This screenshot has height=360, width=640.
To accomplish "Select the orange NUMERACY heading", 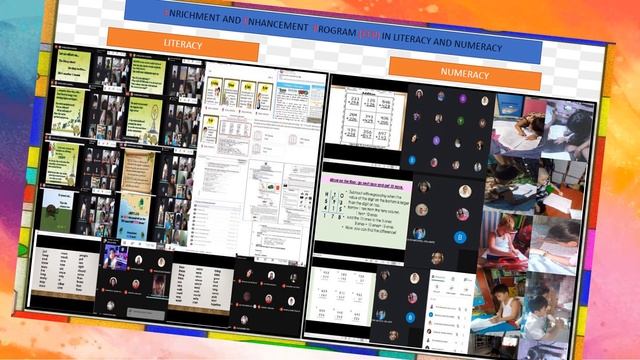I will tap(465, 73).
